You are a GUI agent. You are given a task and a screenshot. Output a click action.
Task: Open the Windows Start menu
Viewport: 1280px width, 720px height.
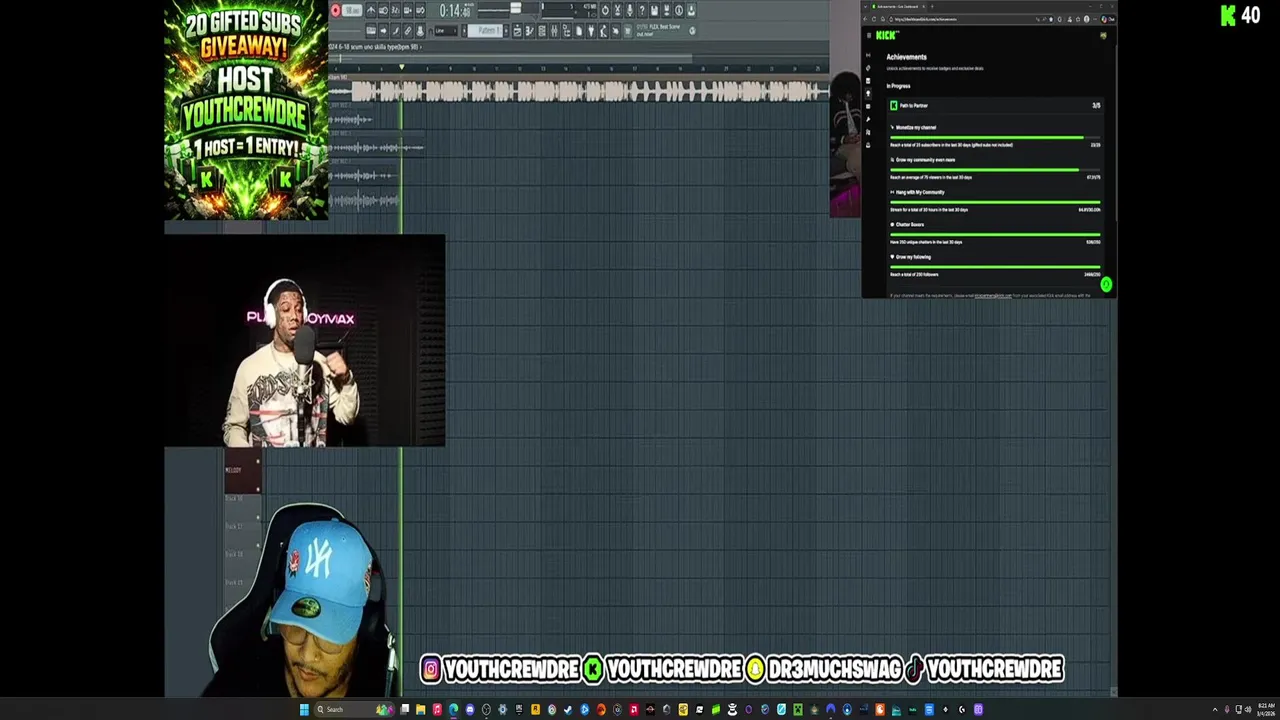coord(304,709)
